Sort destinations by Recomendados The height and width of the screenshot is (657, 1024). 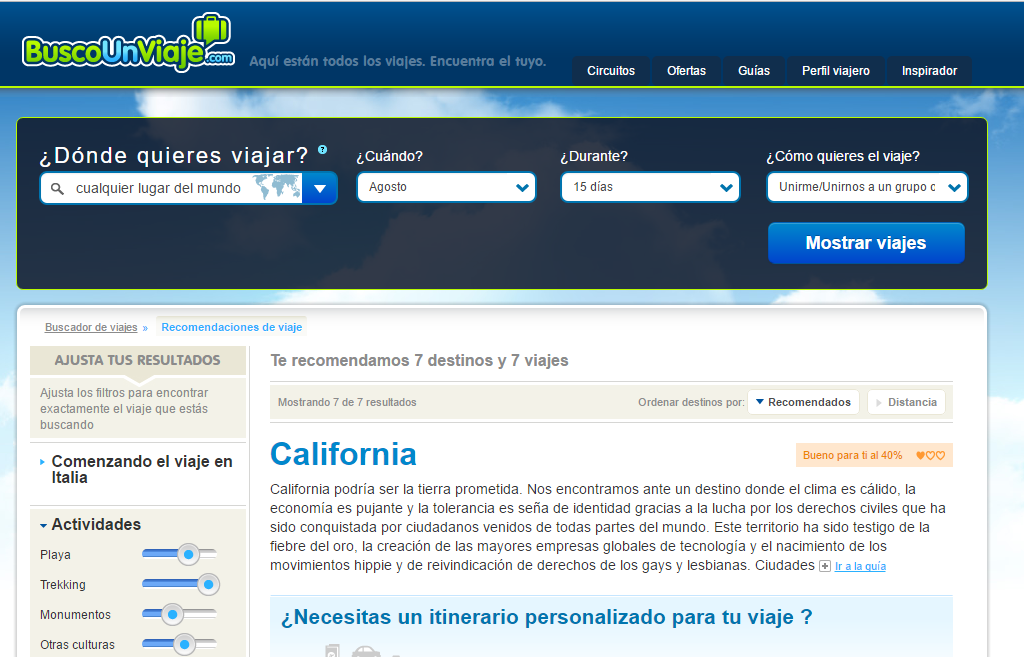804,402
